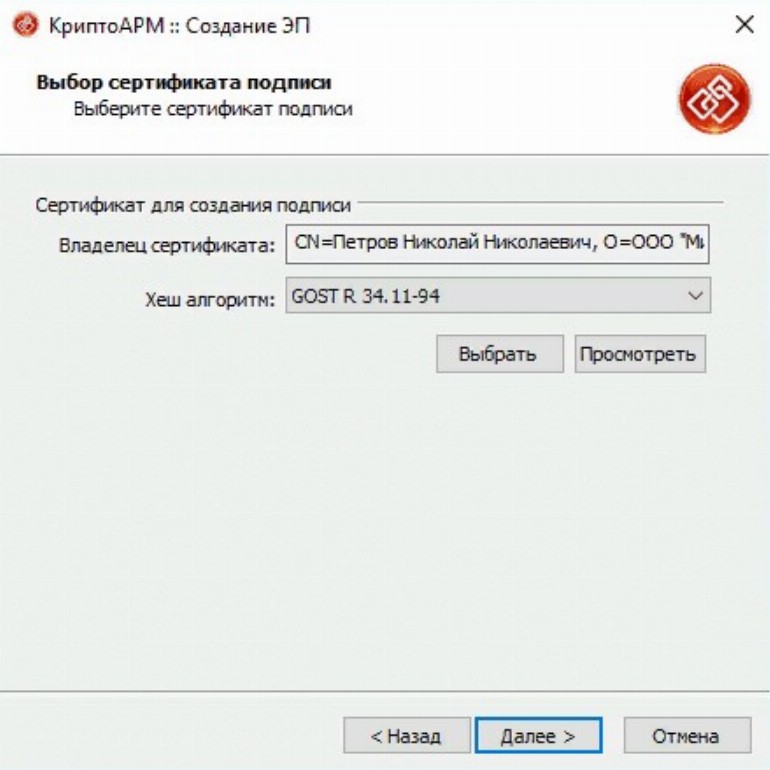Screen dimensions: 770x770
Task: Open certificate details with Просмотреть
Action: point(640,354)
